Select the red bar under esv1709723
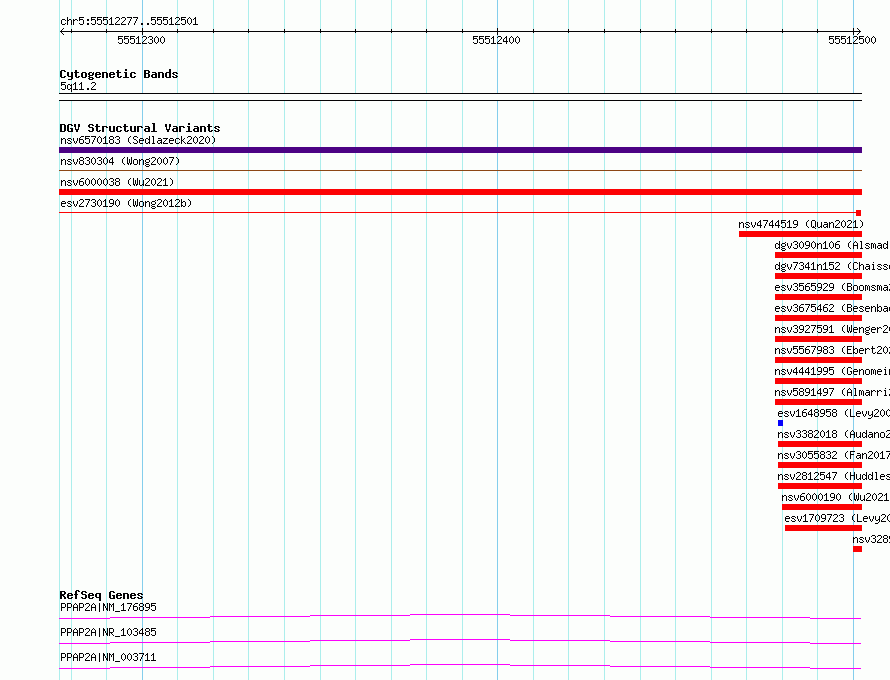The width and height of the screenshot is (890, 680). [824, 528]
